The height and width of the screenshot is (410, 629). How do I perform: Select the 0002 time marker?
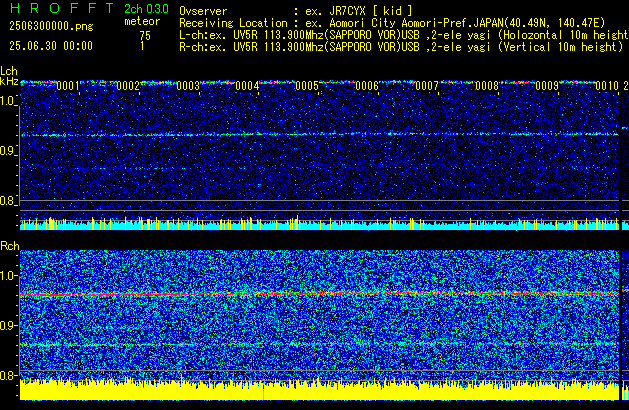point(128,86)
